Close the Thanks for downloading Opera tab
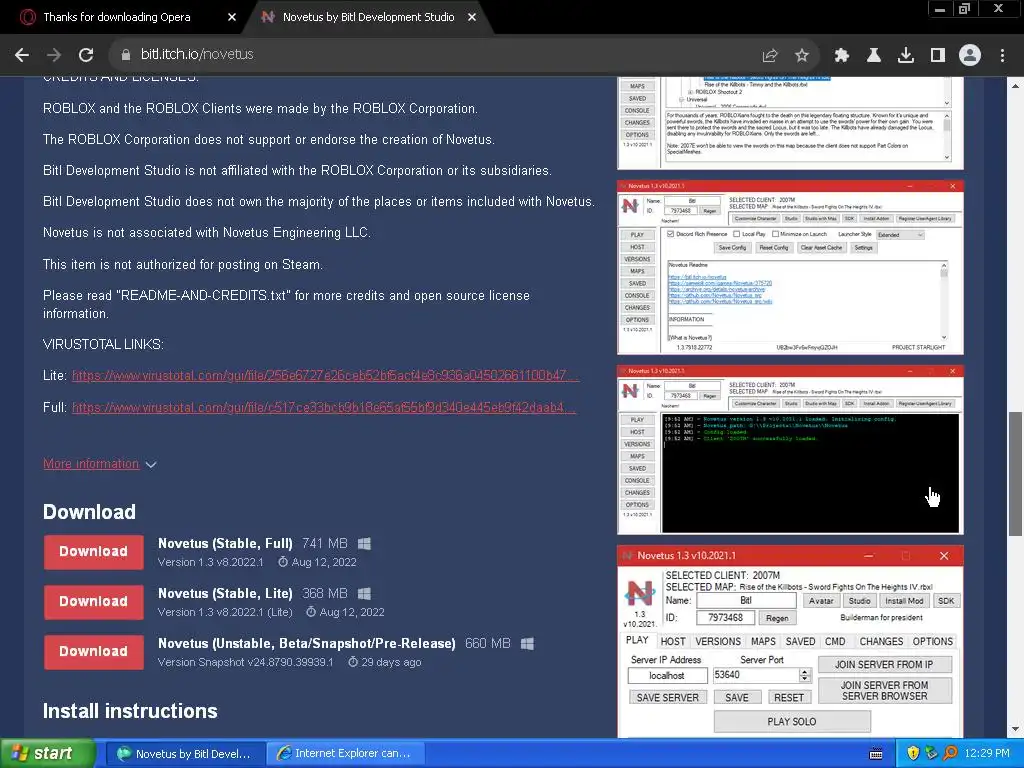The height and width of the screenshot is (768, 1024). pos(232,18)
